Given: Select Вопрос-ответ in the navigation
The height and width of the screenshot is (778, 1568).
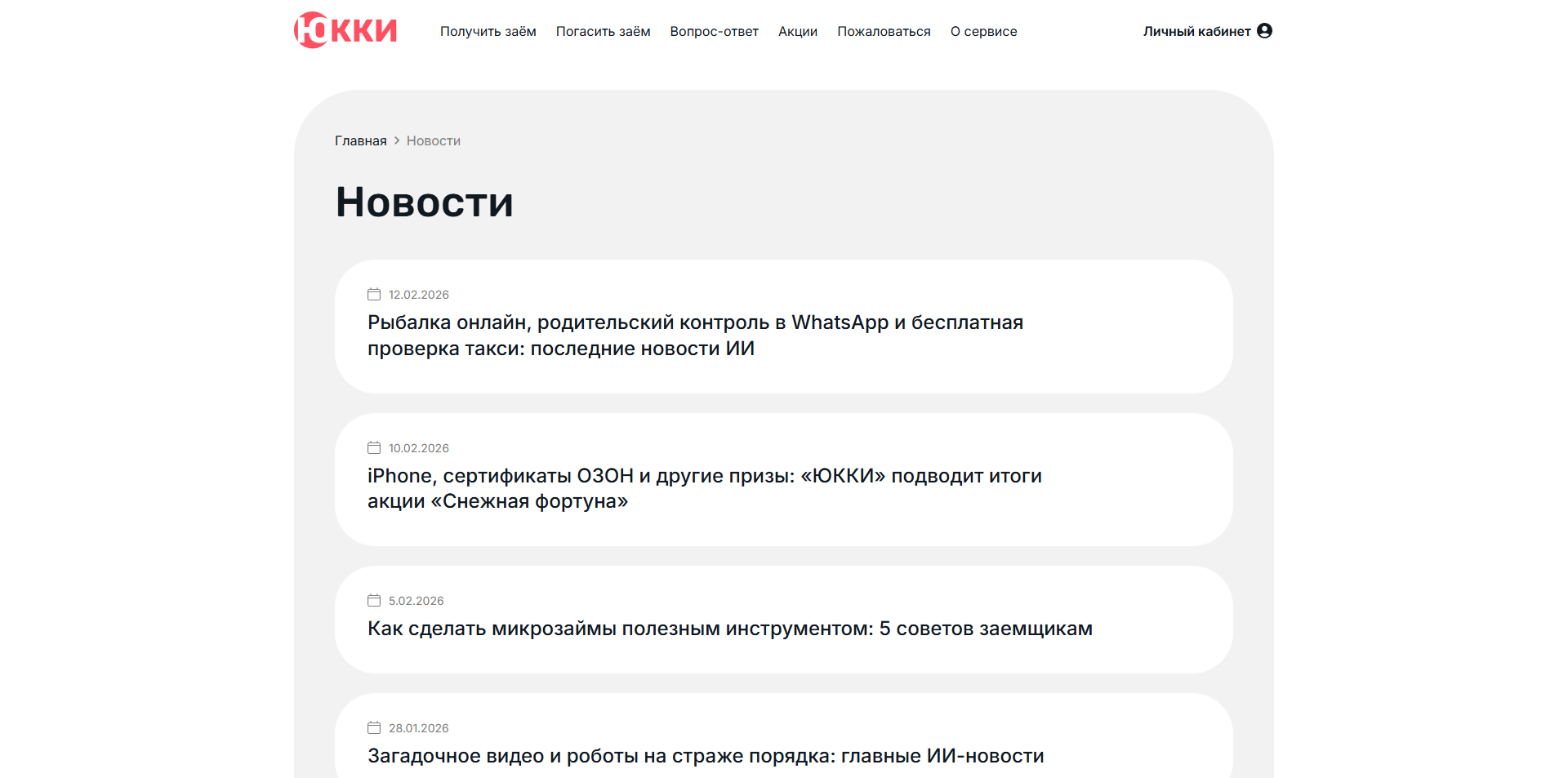Looking at the screenshot, I should pos(714,31).
